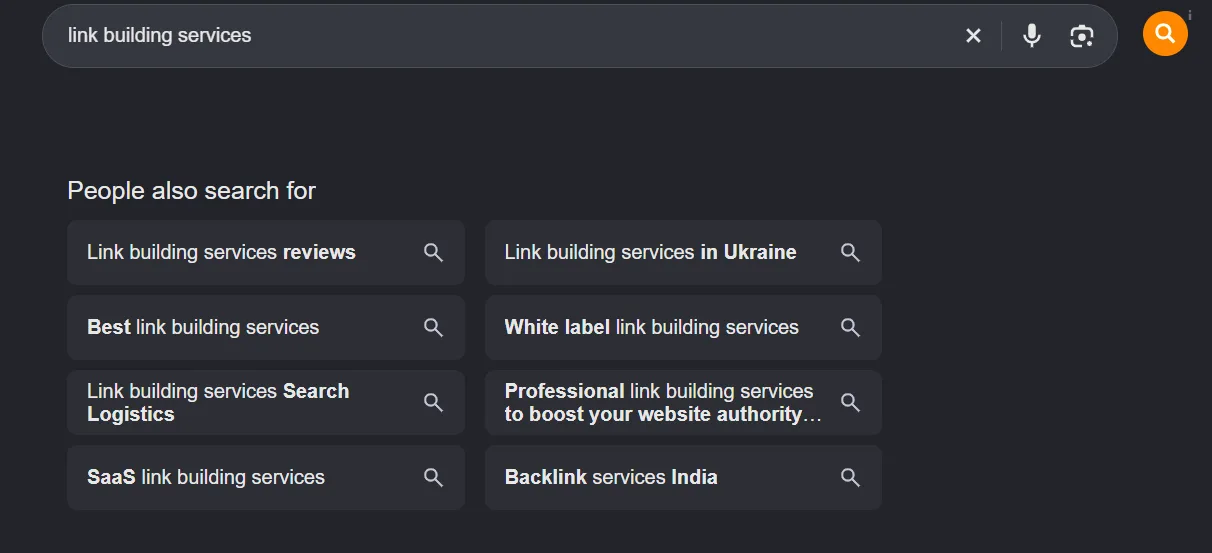Open search by image with the camera icon
1212x553 pixels.
coord(1081,36)
